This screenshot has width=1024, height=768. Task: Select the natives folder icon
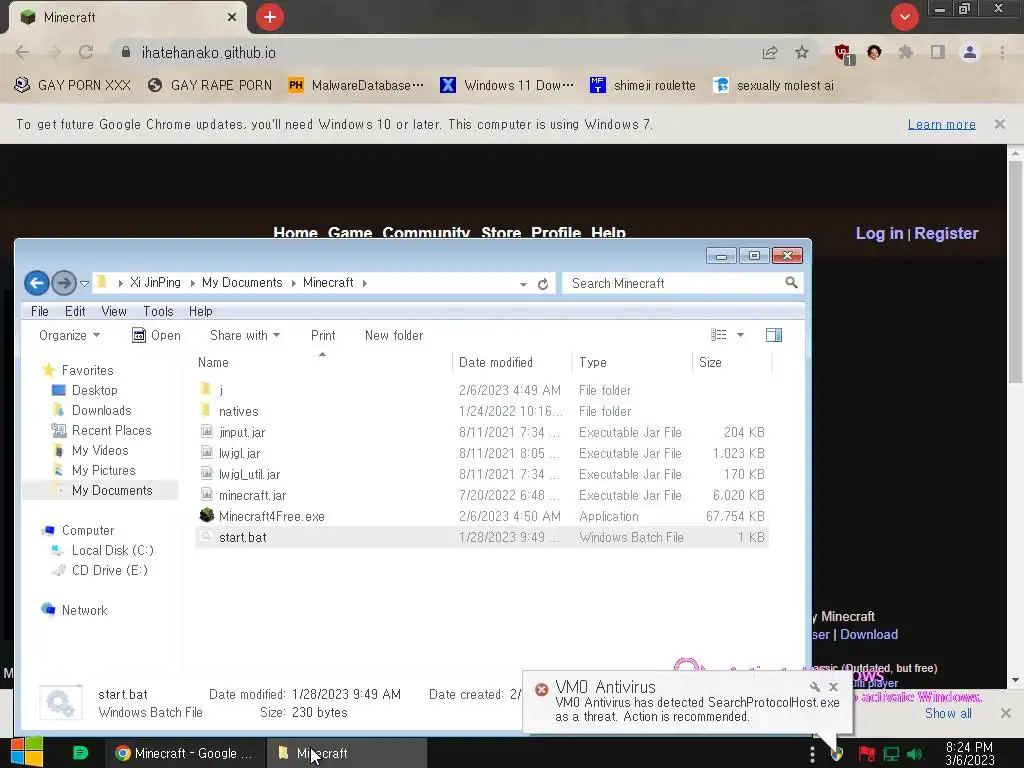(x=206, y=411)
